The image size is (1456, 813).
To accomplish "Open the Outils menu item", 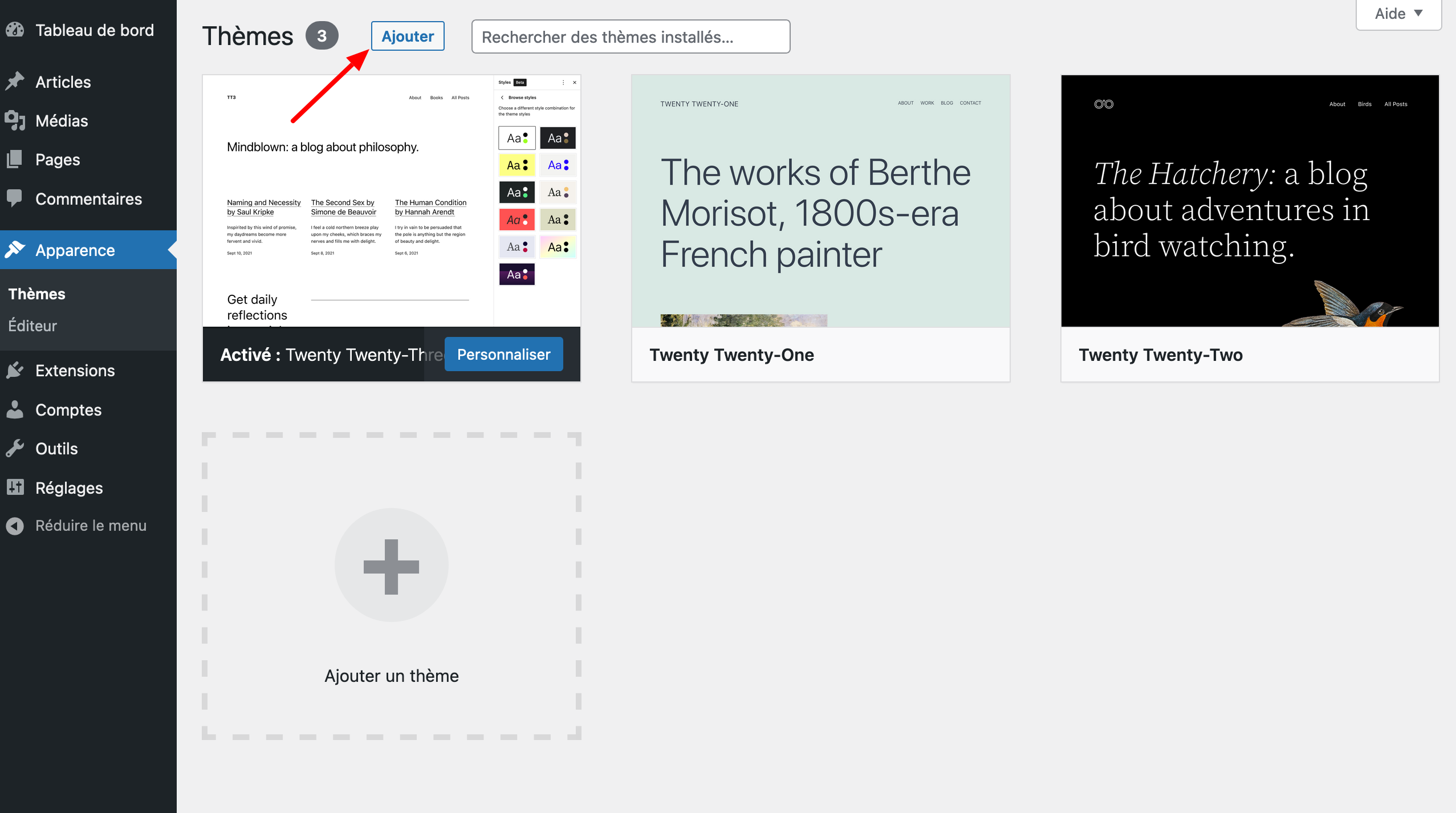I will 88,448.
